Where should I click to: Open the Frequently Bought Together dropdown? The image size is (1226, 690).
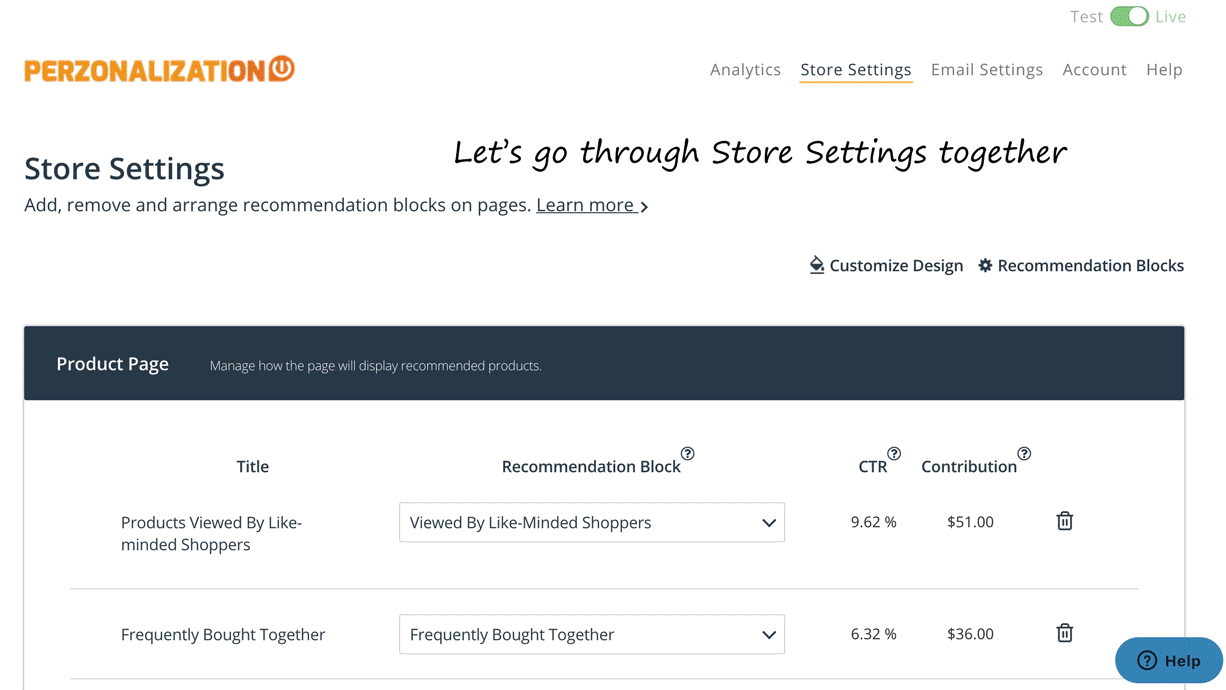point(592,634)
